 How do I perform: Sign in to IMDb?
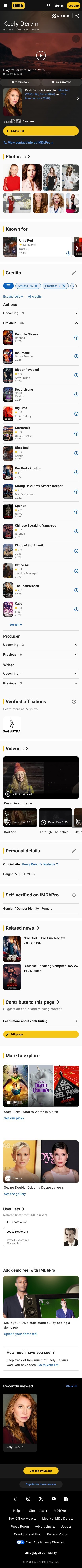59,6
